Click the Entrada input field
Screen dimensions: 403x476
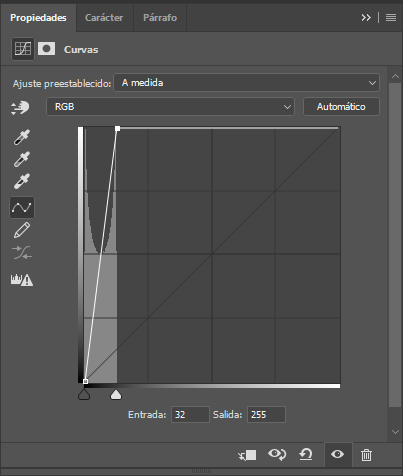(190, 415)
